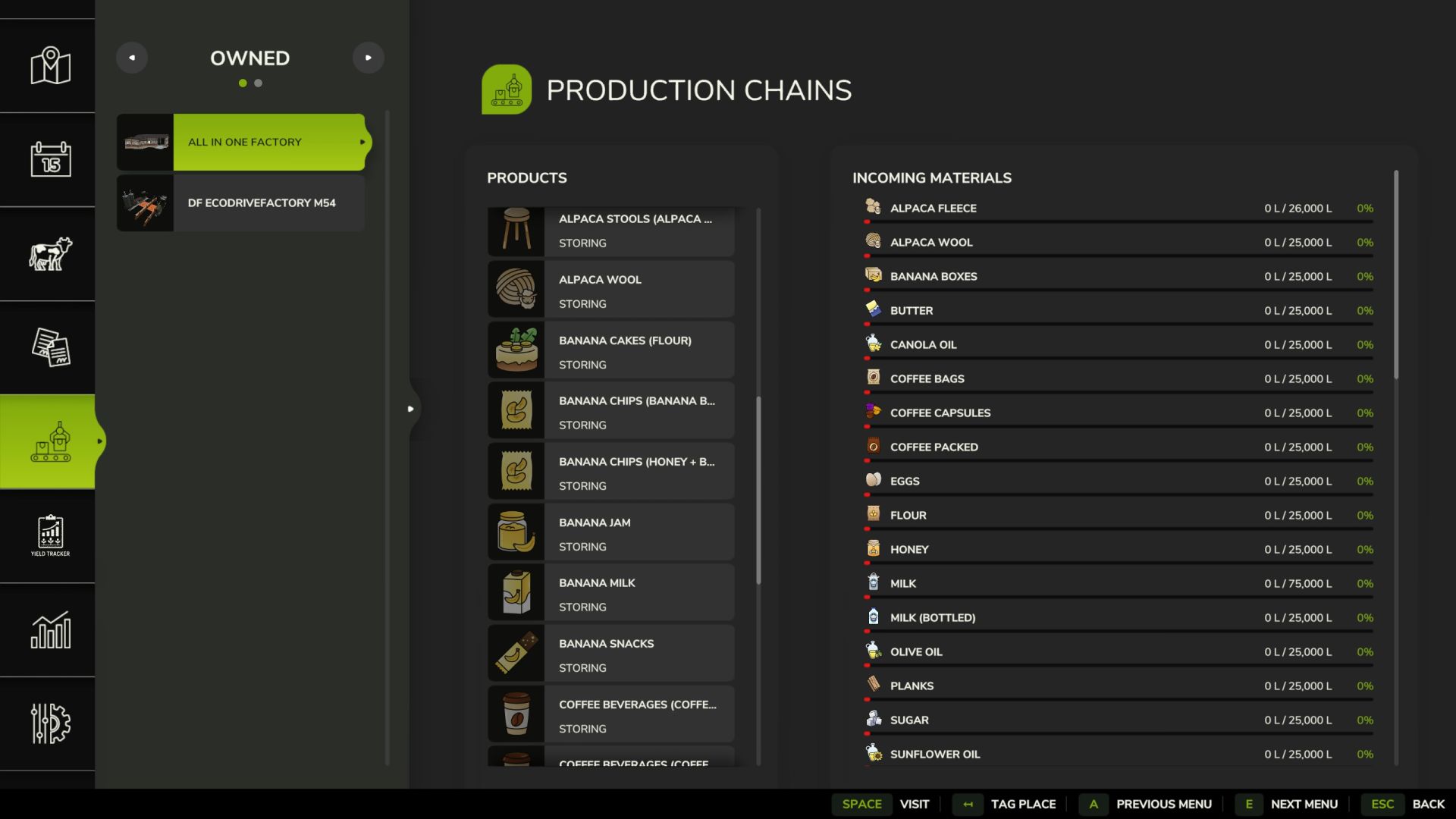Screen dimensions: 1456x819
Task: Click the Incoming Materials scrollbar
Action: click(x=1396, y=275)
